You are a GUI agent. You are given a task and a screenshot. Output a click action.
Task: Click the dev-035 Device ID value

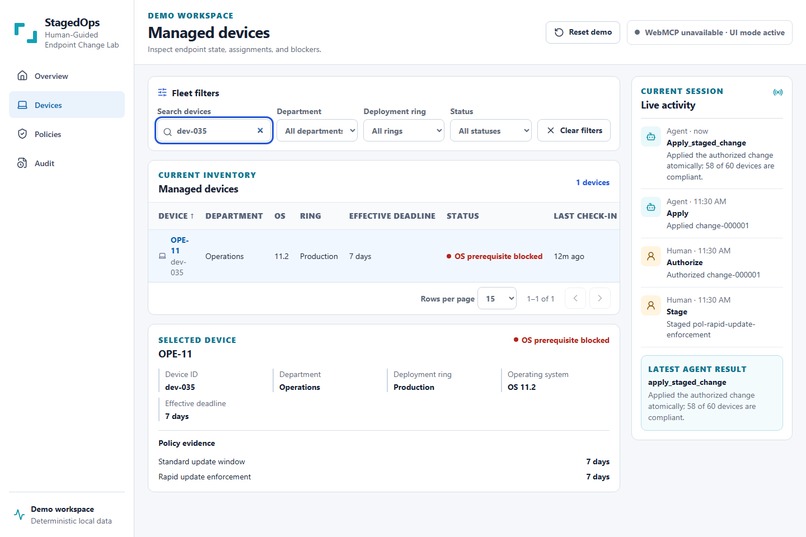(180, 387)
